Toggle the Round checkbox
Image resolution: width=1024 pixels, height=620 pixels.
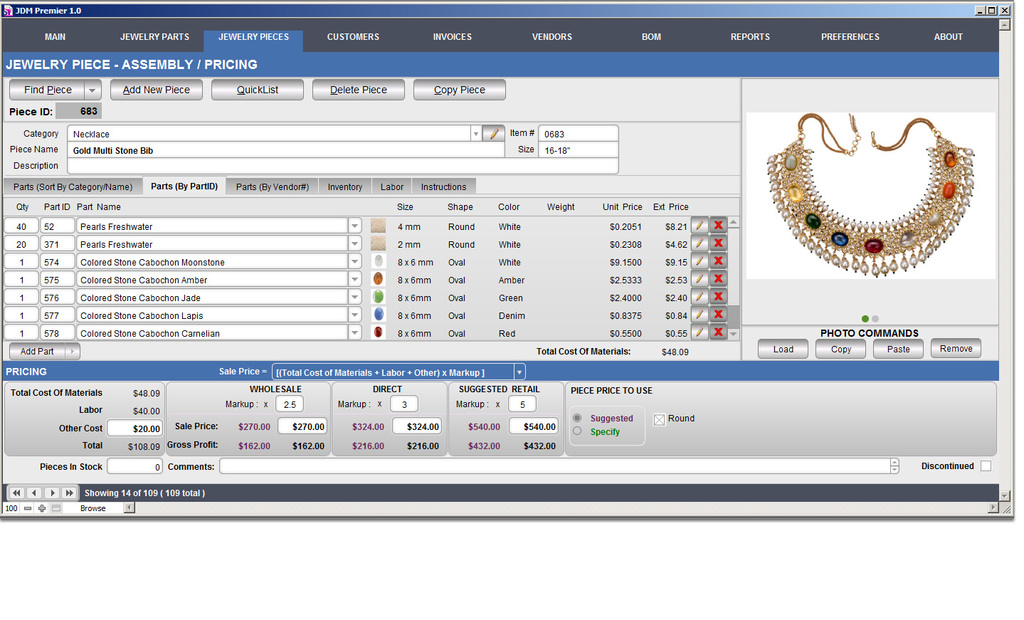[659, 419]
